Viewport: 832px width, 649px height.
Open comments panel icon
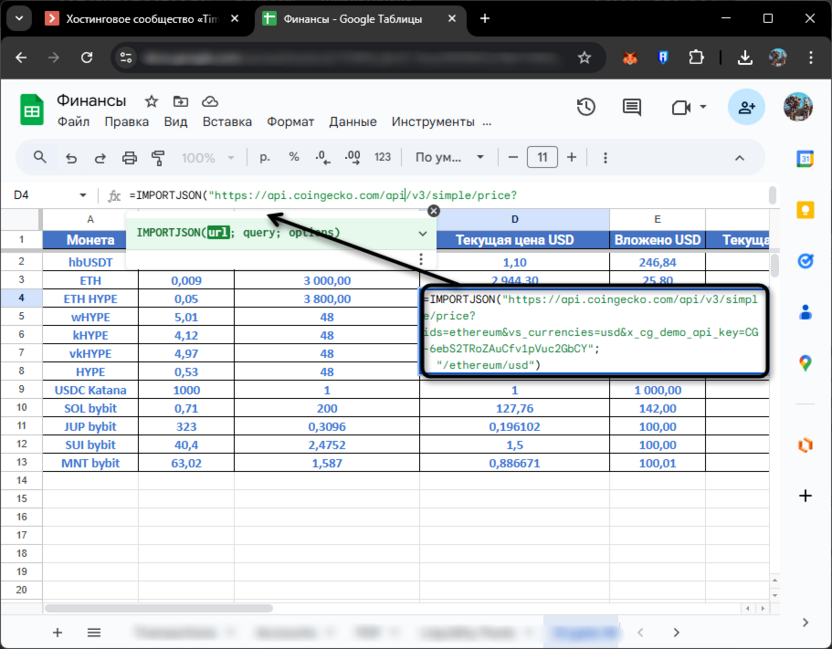pyautogui.click(x=631, y=106)
